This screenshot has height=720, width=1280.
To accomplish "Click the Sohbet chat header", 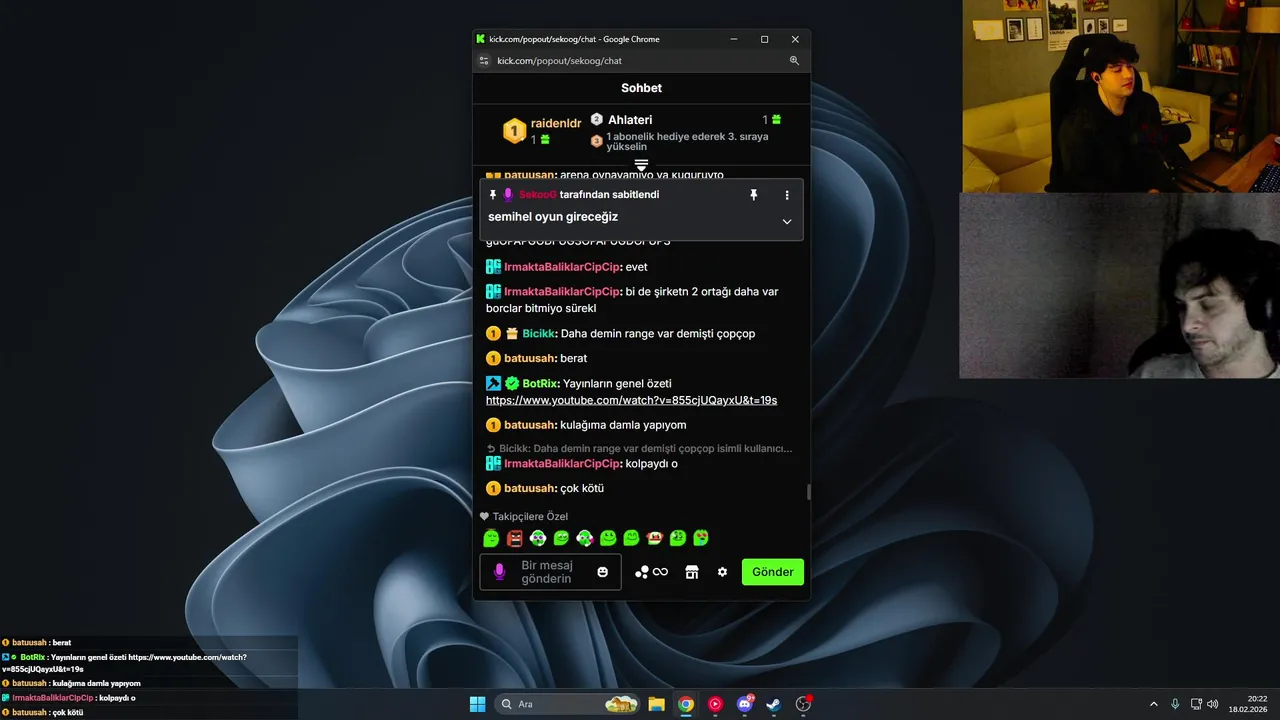I will 641,88.
